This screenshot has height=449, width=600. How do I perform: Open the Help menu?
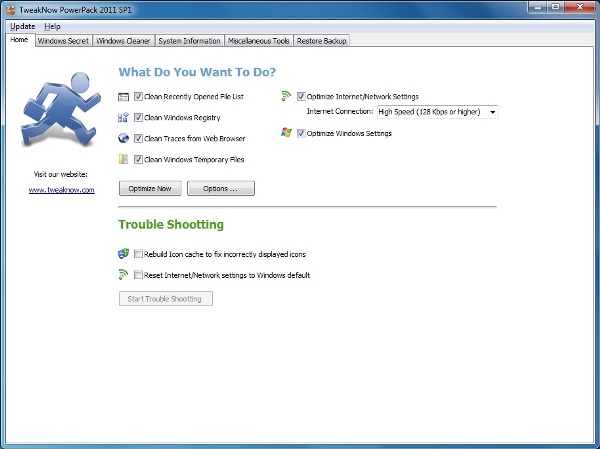[x=52, y=26]
